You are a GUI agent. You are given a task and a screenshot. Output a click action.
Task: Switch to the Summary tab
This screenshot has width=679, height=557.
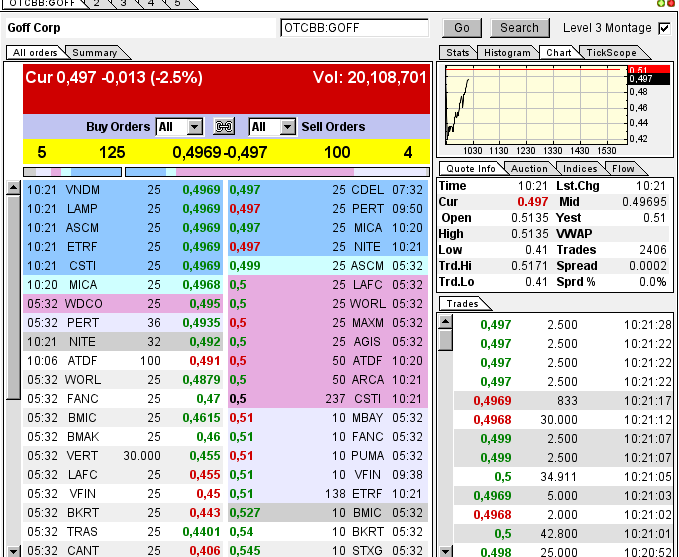tap(95, 52)
